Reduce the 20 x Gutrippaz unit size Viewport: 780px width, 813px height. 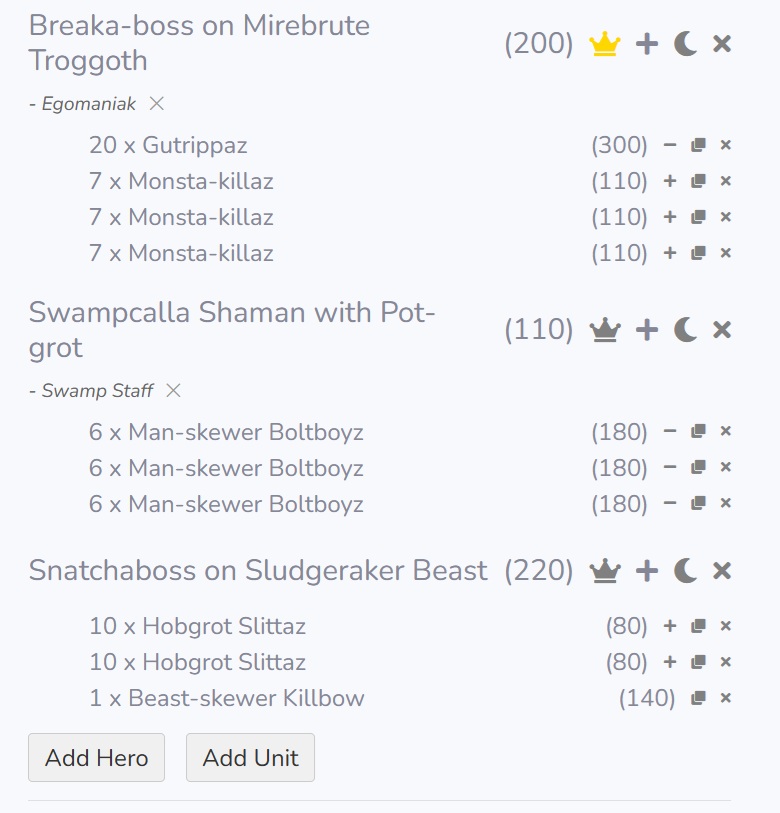(670, 145)
